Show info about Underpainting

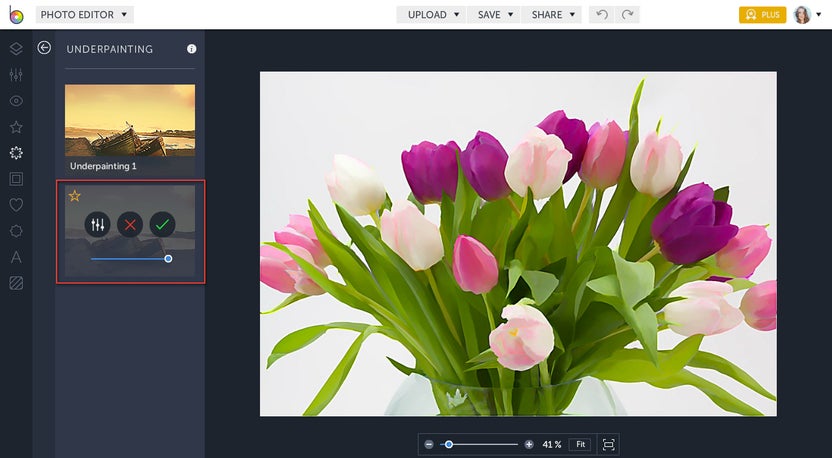[x=192, y=49]
